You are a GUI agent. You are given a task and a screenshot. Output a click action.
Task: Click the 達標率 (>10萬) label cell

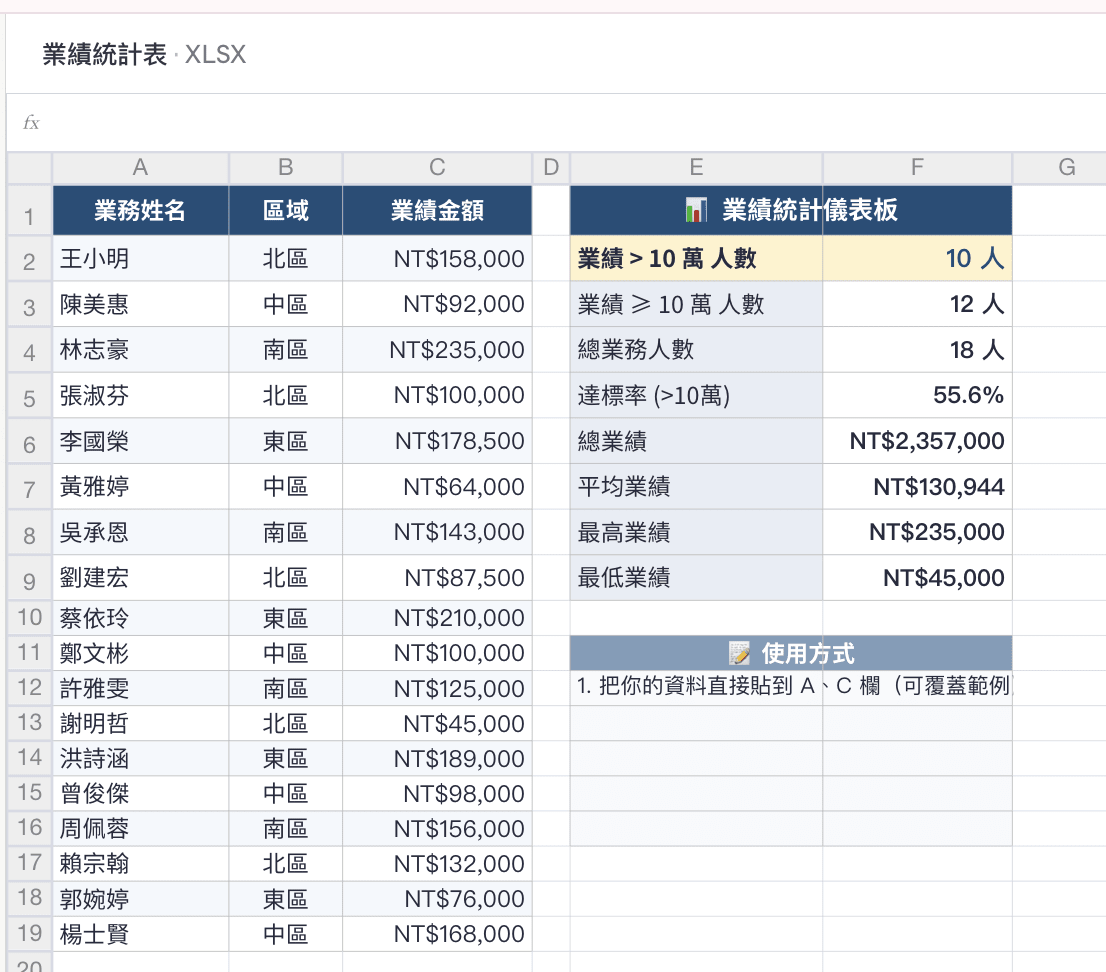click(696, 395)
